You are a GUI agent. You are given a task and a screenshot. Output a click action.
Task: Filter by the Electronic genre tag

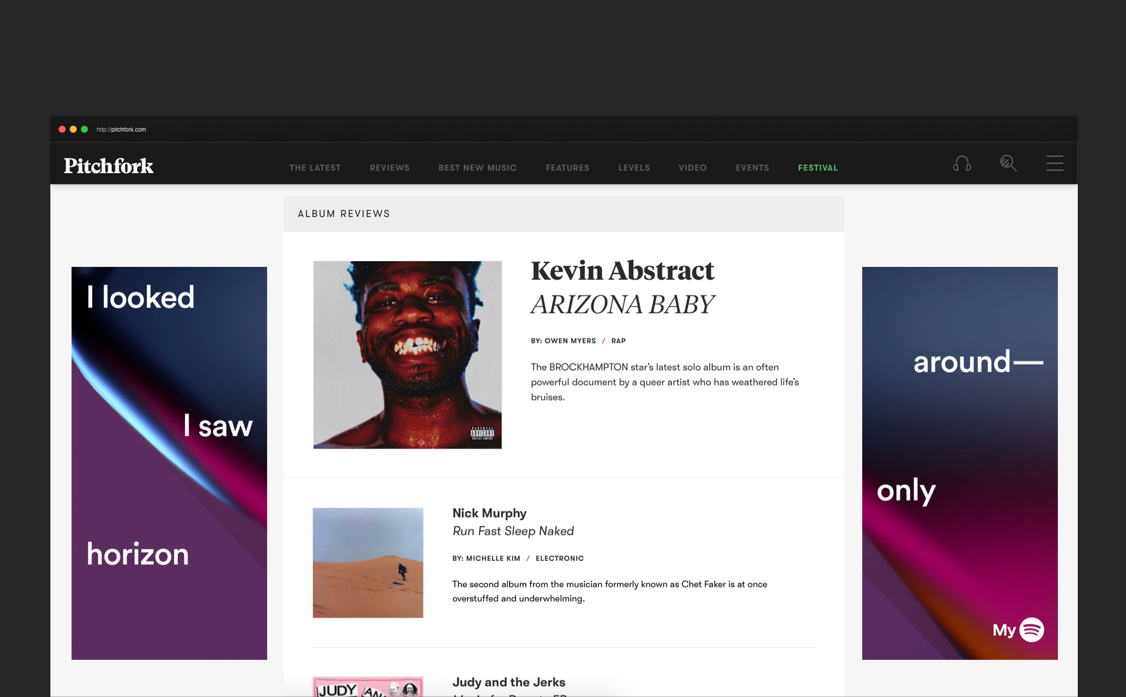559,558
